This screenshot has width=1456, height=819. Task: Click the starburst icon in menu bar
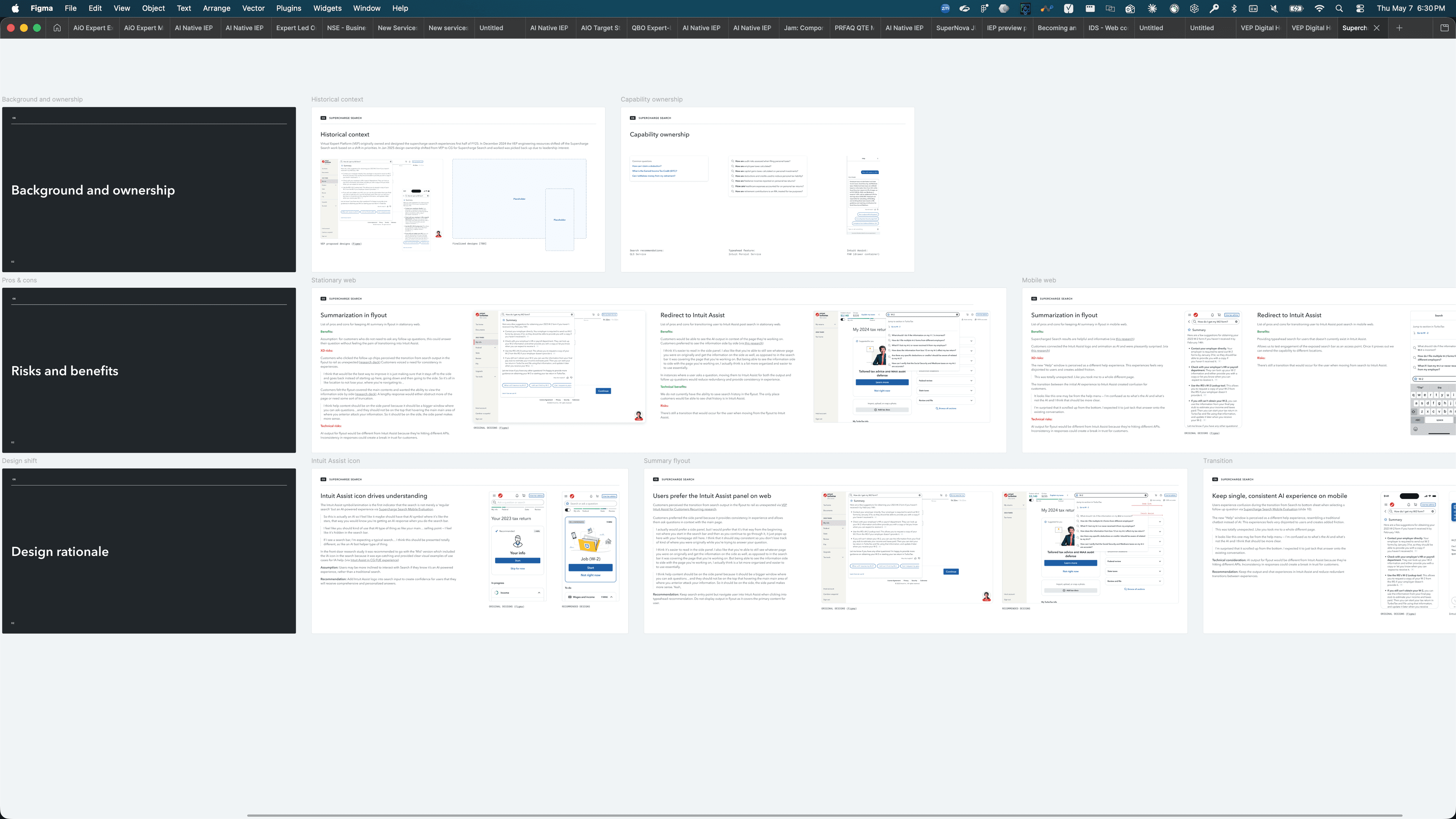click(1152, 8)
